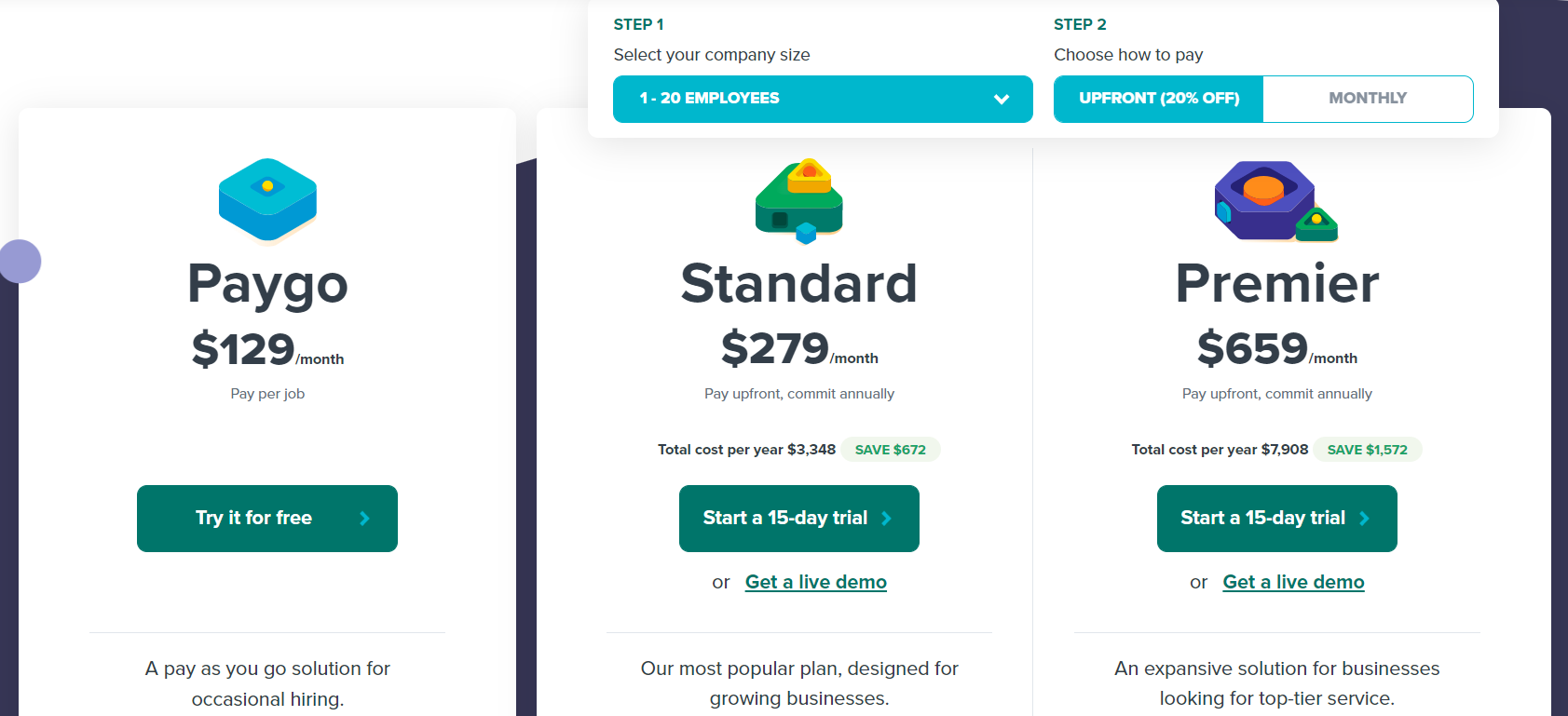Open the 1 - 20 Employees dropdown
The image size is (1568, 716).
[x=823, y=99]
